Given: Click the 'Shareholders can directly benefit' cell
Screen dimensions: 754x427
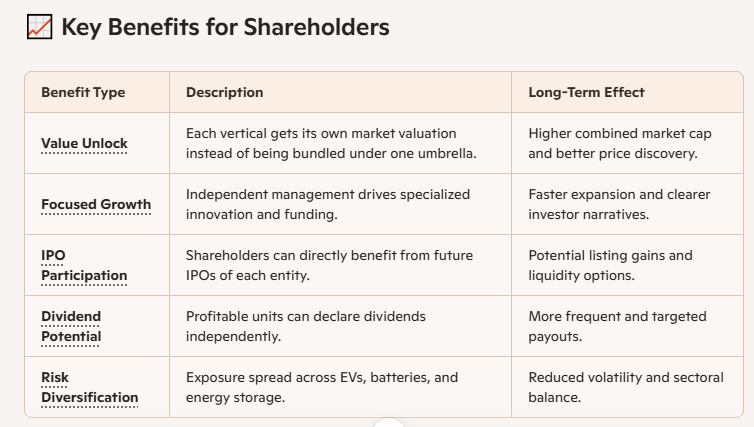Looking at the screenshot, I should (x=340, y=265).
